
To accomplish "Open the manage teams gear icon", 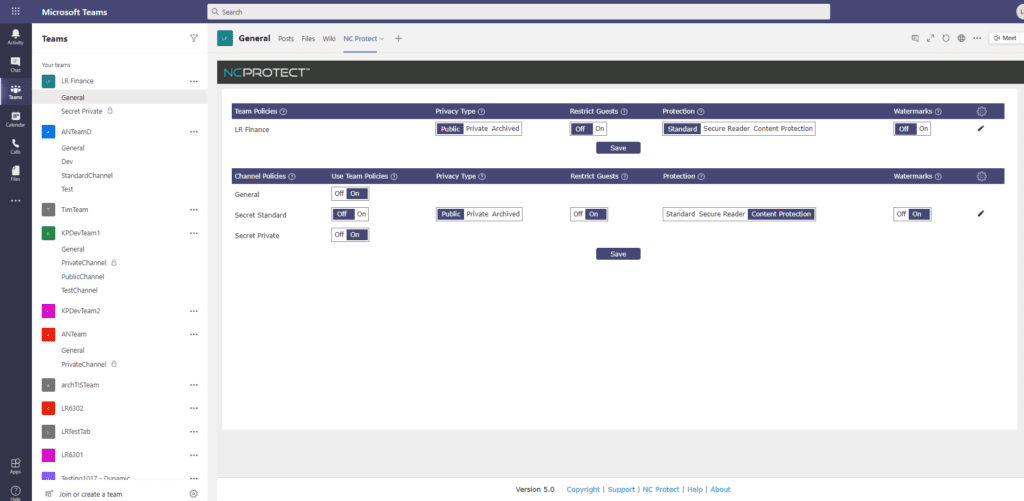I will (193, 494).
